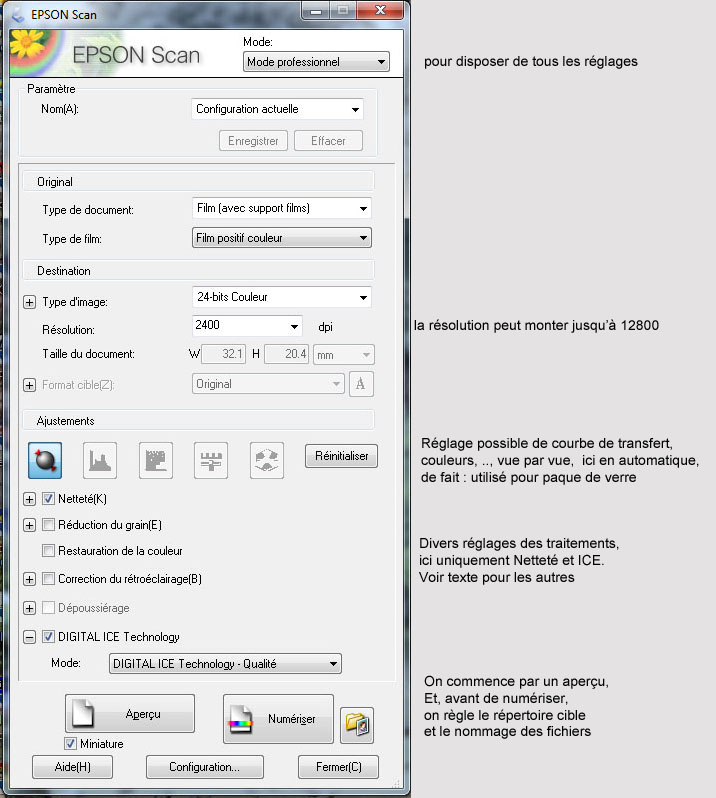Expand the Type d'image options
This screenshot has height=798, width=716.
pyautogui.click(x=29, y=302)
